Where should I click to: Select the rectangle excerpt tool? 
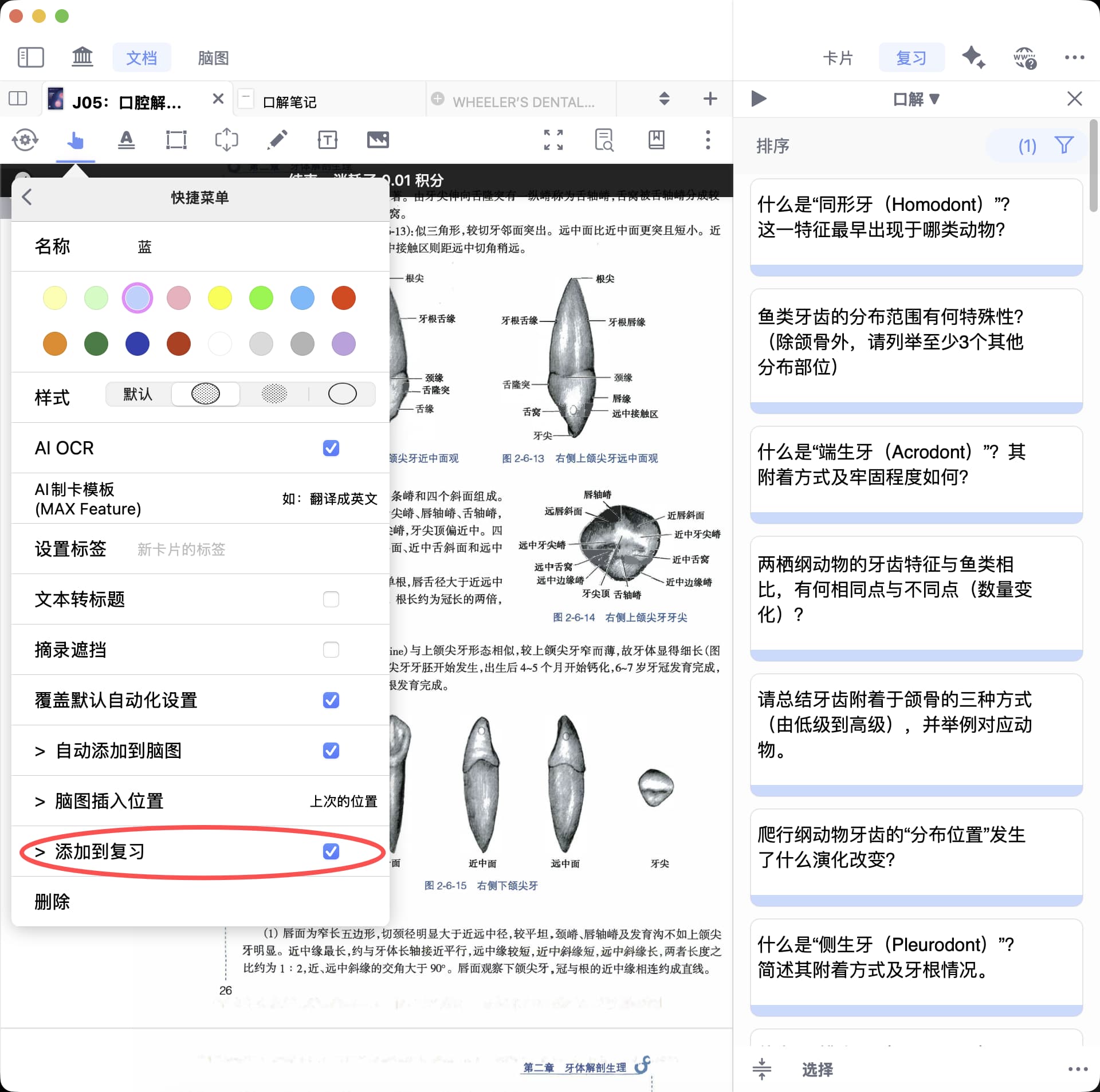pyautogui.click(x=176, y=140)
